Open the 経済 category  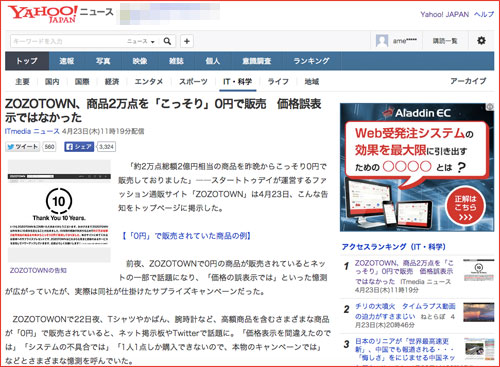112,82
